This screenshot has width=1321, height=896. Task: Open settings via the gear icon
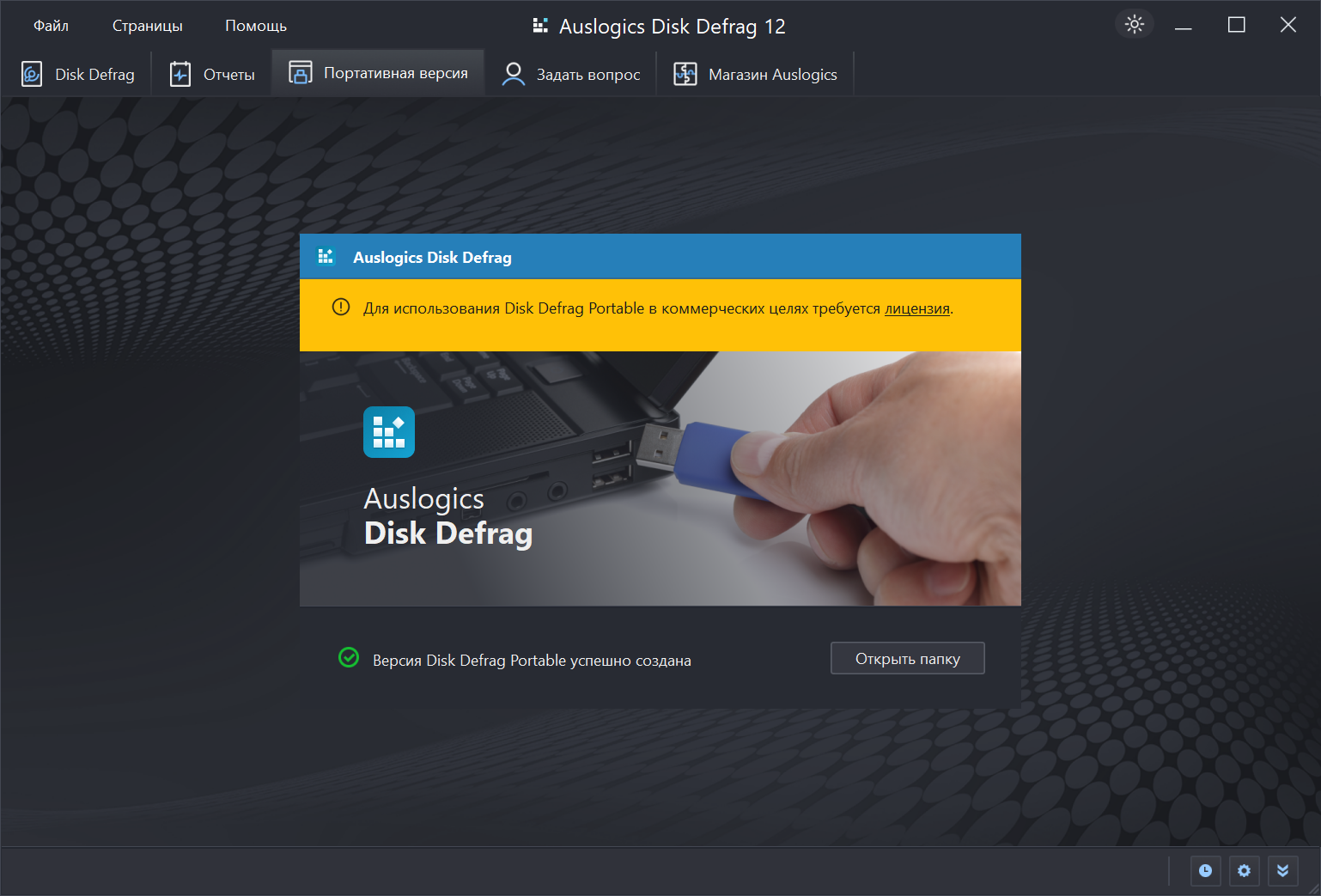click(x=1245, y=871)
